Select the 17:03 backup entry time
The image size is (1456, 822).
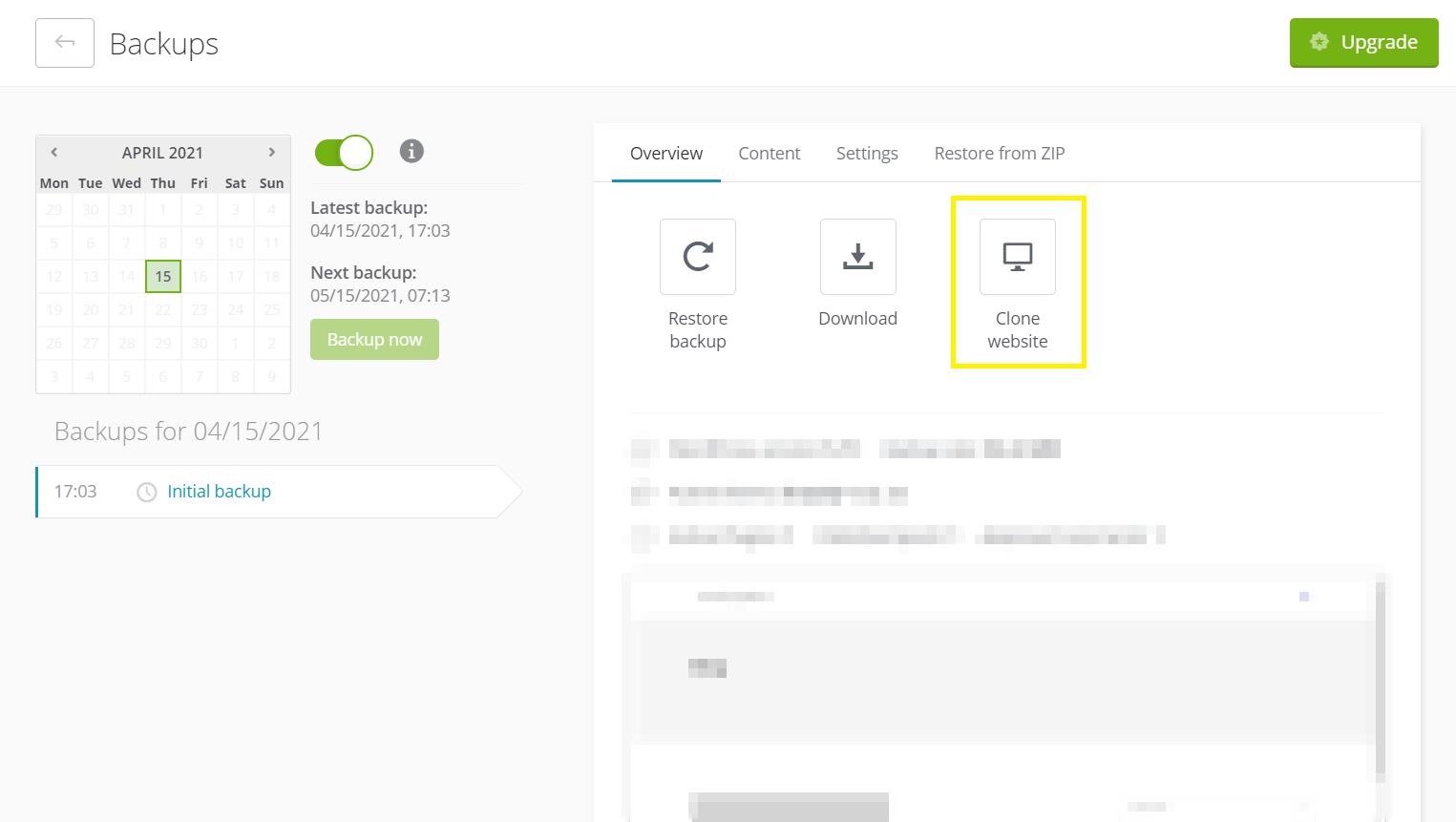(75, 492)
